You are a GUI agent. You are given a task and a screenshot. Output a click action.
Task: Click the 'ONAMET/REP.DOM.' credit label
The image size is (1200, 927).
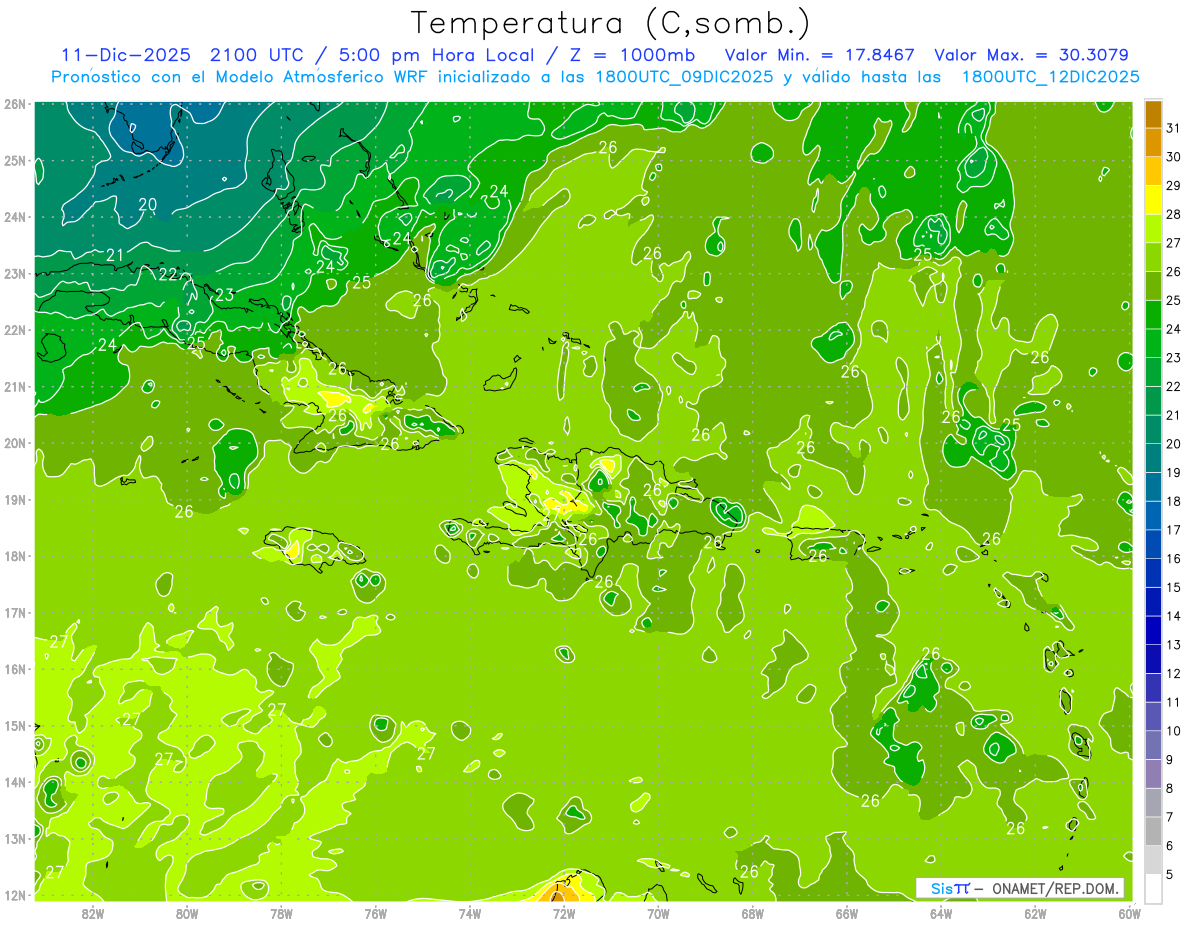(x=1055, y=888)
